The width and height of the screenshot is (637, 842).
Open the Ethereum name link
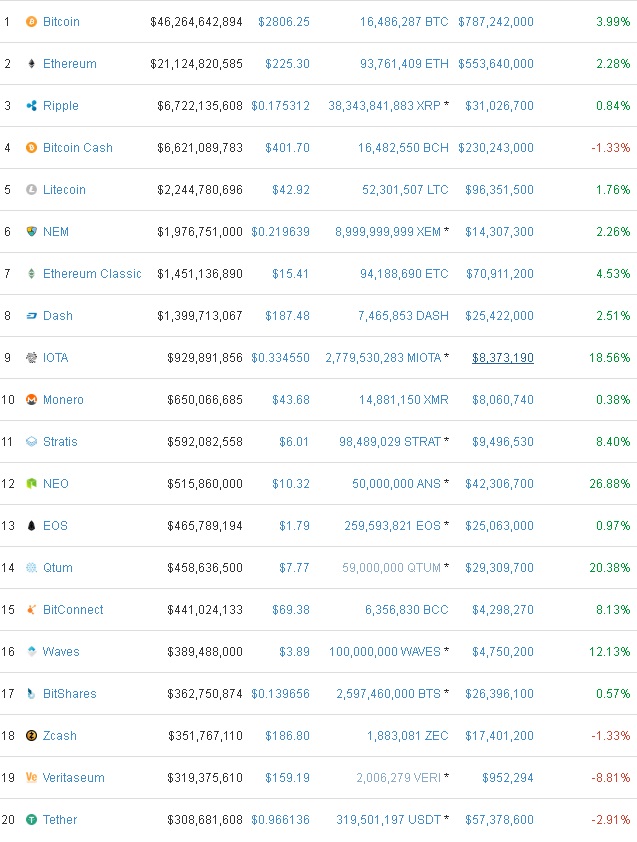point(70,63)
